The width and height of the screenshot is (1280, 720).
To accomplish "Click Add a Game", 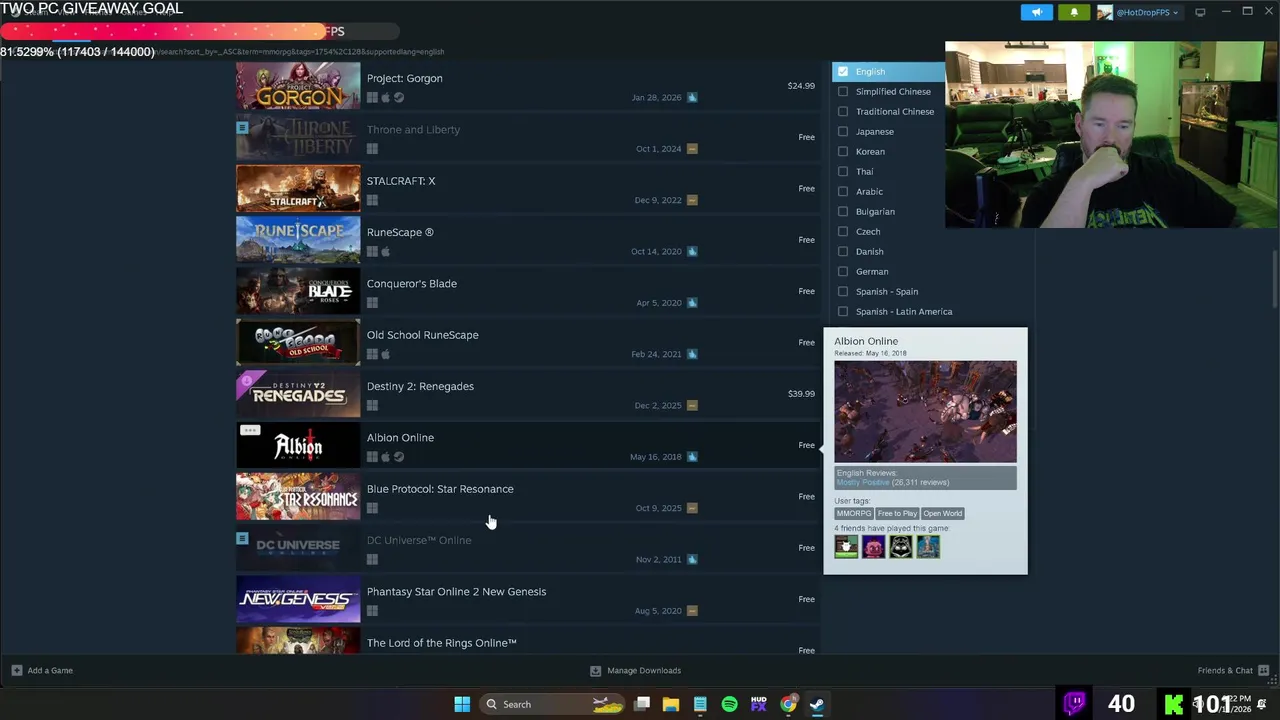I will [42, 670].
